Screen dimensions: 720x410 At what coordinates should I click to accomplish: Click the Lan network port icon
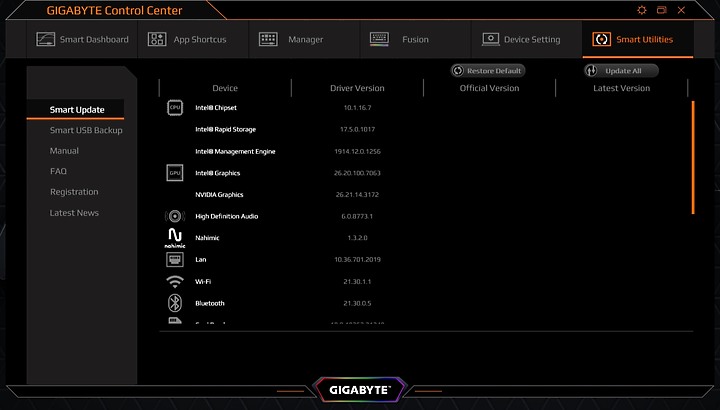point(175,259)
